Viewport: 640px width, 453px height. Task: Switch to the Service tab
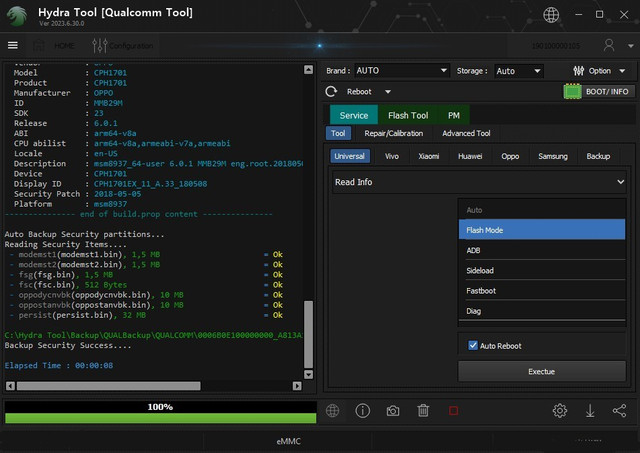tap(354, 115)
